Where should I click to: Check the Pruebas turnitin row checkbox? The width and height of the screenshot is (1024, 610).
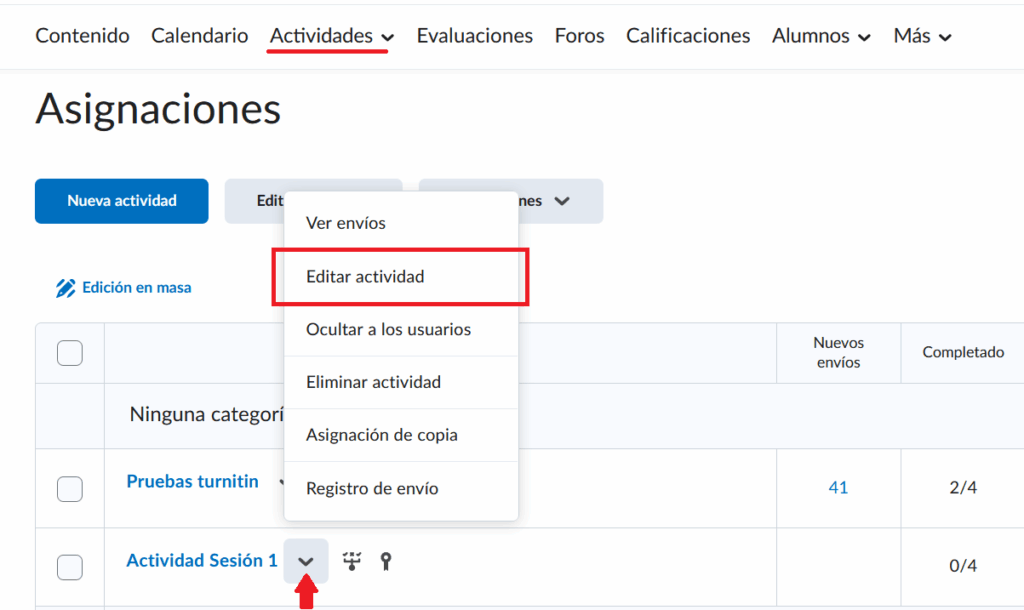click(70, 488)
